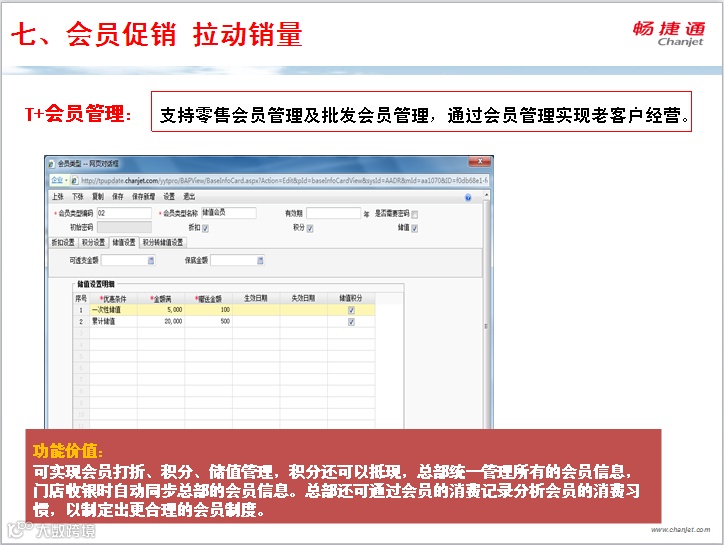This screenshot has width=724, height=545.
Task: Switch to the 折扣设置 tab
Action: [x=63, y=242]
